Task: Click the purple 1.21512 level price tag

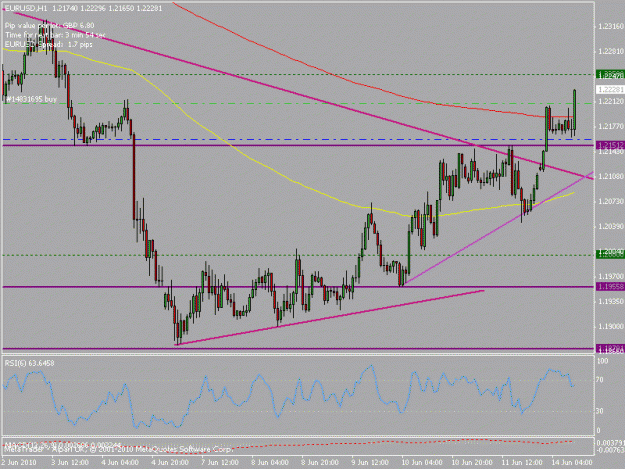Action: point(610,145)
